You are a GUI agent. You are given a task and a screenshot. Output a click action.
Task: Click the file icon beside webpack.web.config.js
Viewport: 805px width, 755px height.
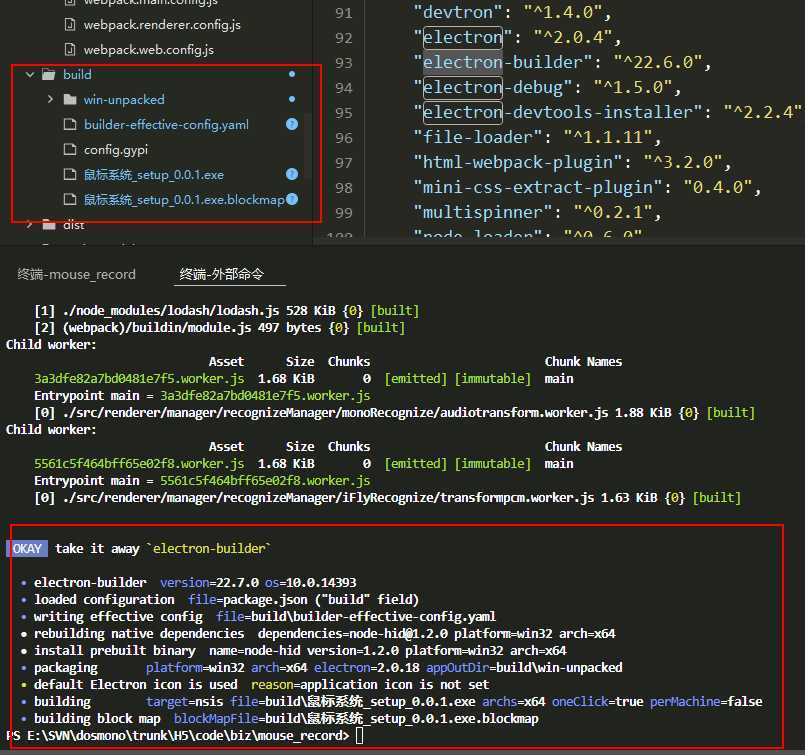[x=70, y=50]
